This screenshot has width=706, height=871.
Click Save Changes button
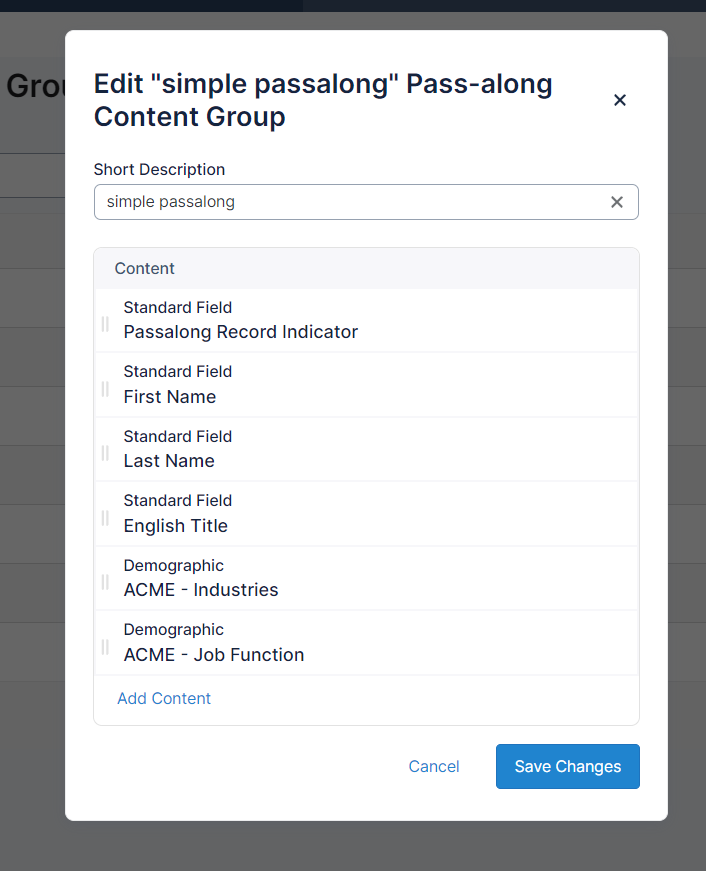pos(567,766)
